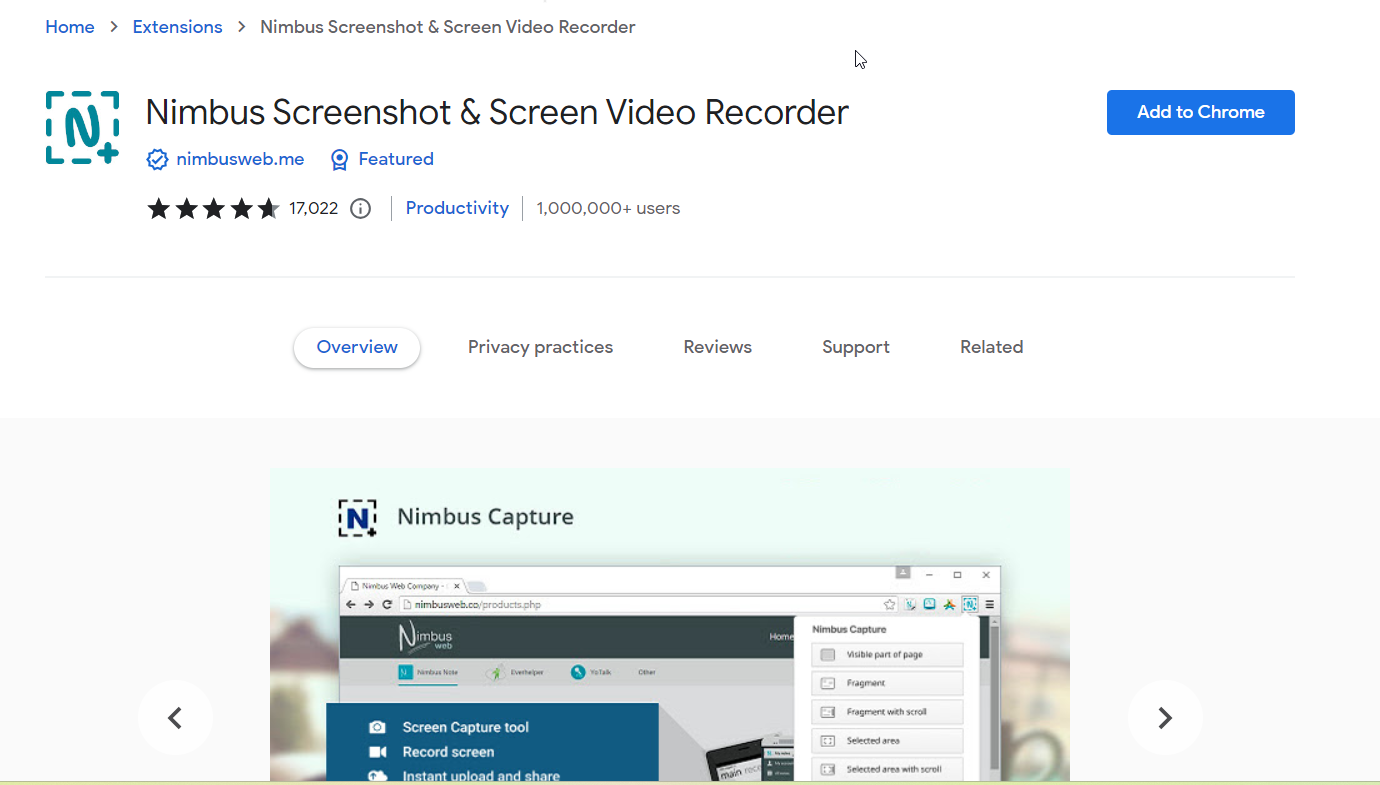1380x785 pixels.
Task: View the Related tab
Action: (991, 348)
